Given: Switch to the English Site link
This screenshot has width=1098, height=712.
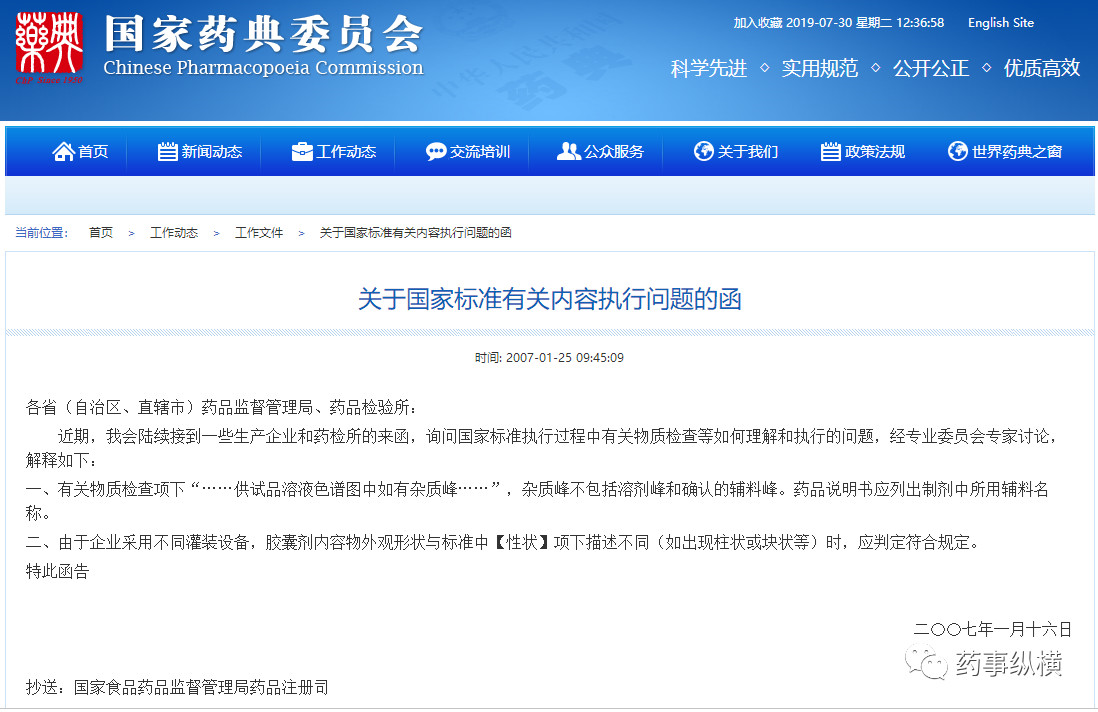Looking at the screenshot, I should pos(1000,23).
